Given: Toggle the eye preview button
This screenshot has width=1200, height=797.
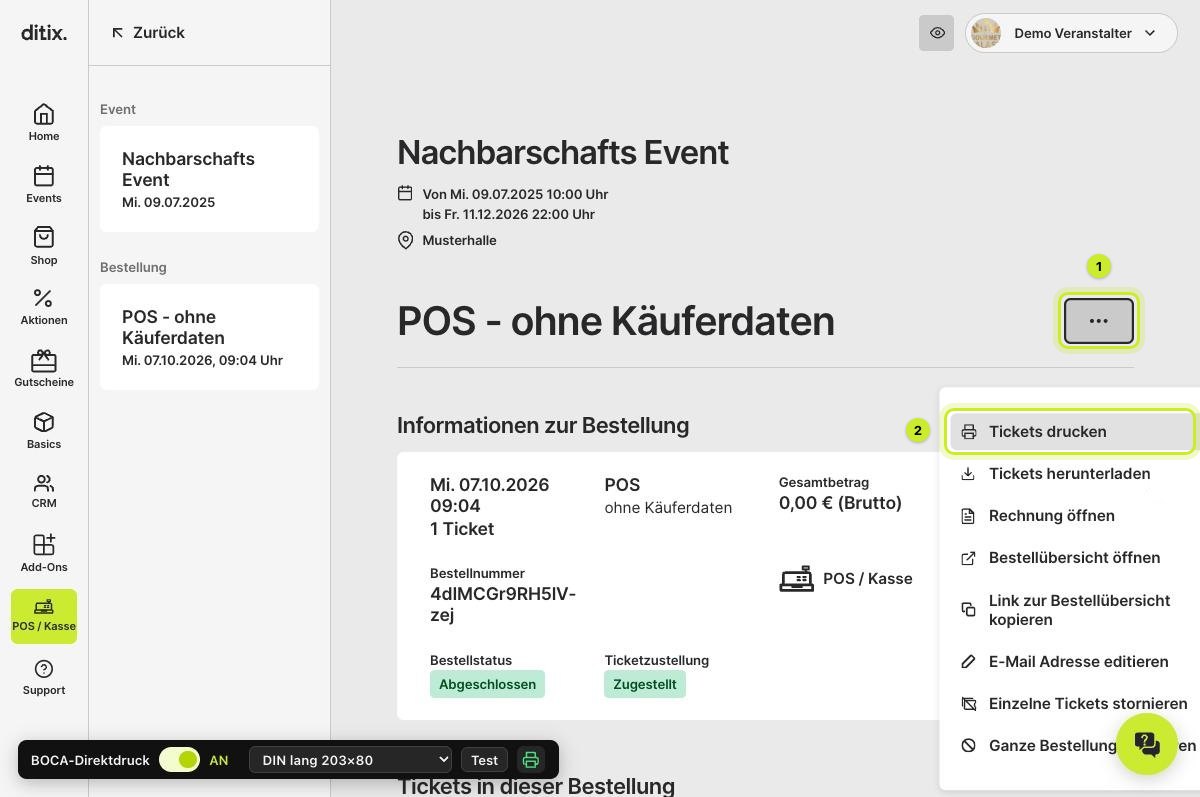Looking at the screenshot, I should tap(937, 33).
